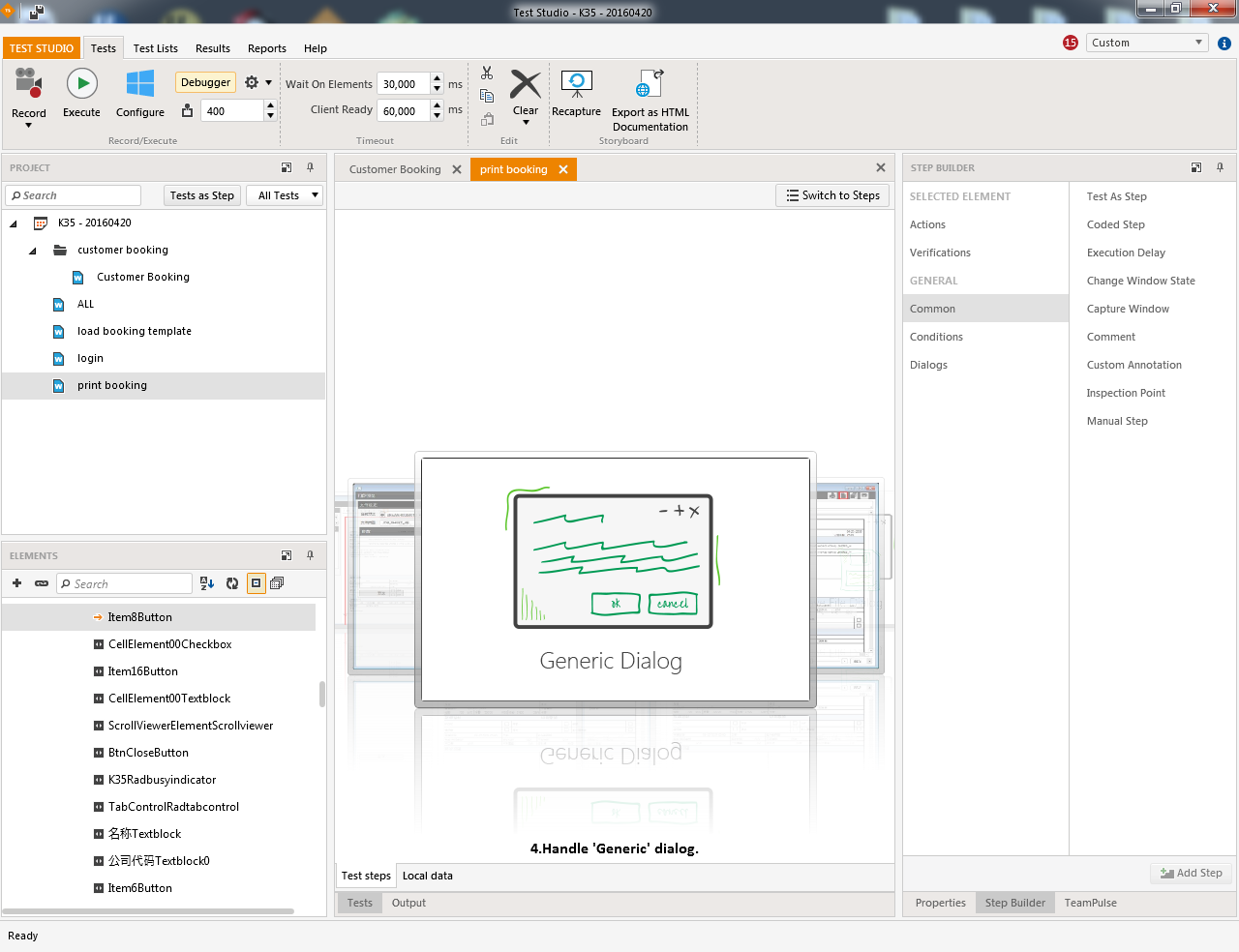This screenshot has height=952, width=1239.
Task: Click the Switch to Steps button
Action: 832,195
